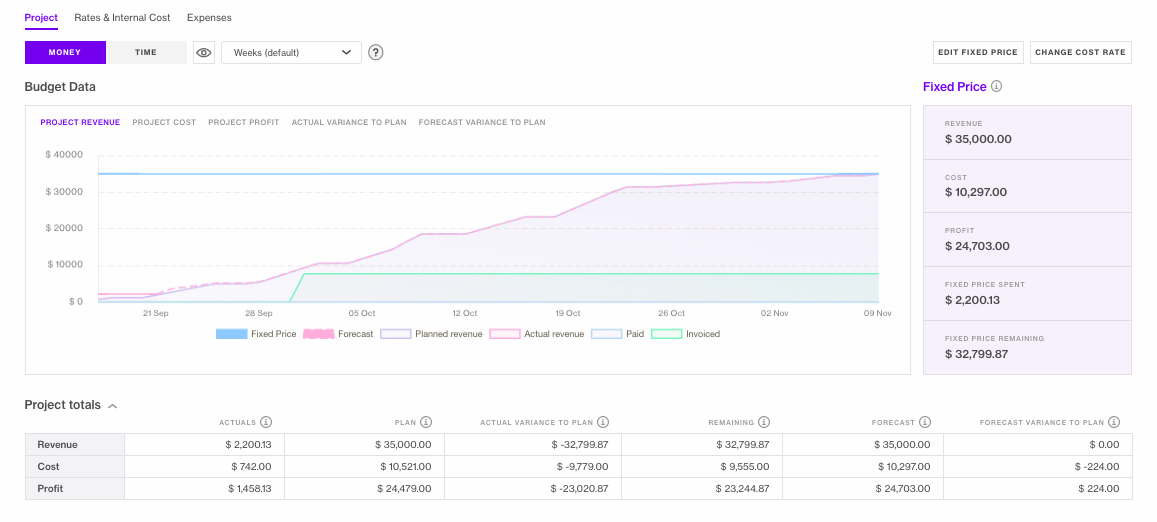Toggle Fixed Price legend swatch
The width and height of the screenshot is (1157, 522).
click(231, 334)
